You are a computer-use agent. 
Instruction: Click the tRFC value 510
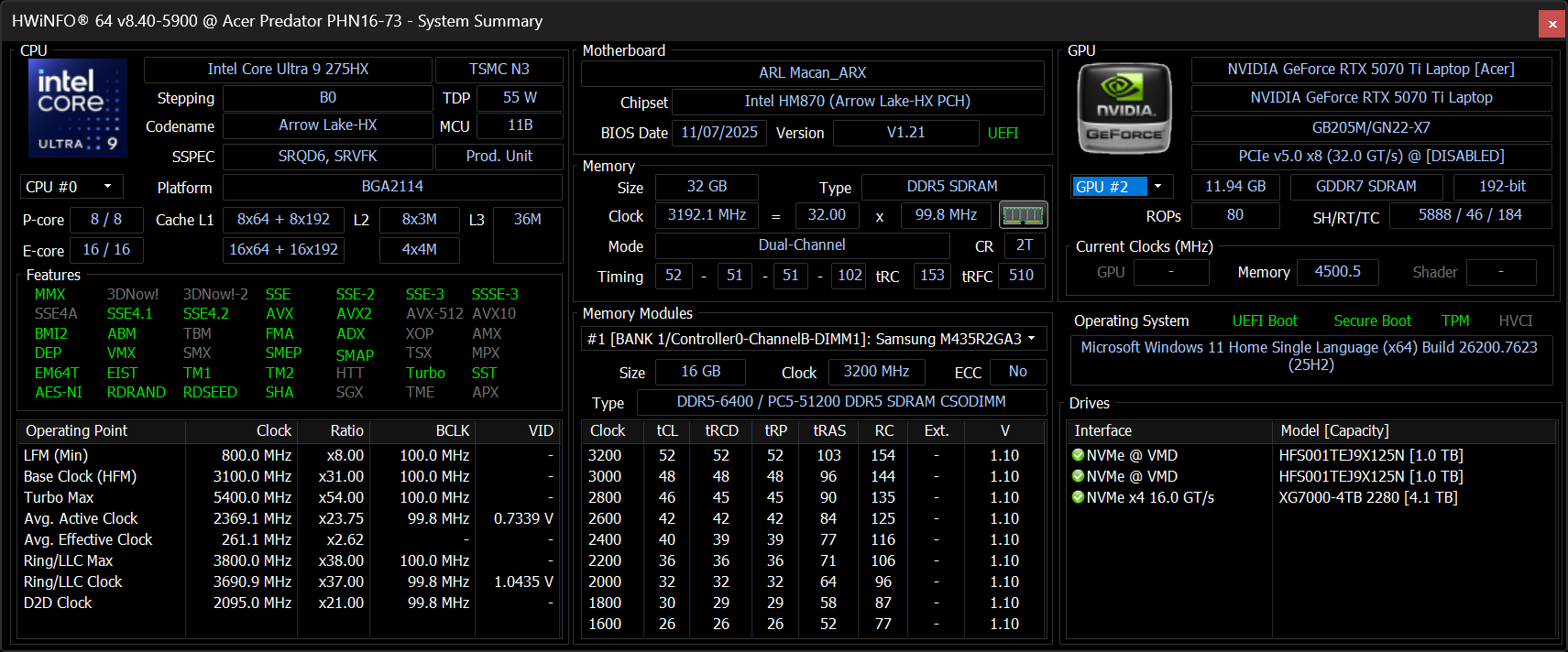pos(1021,276)
